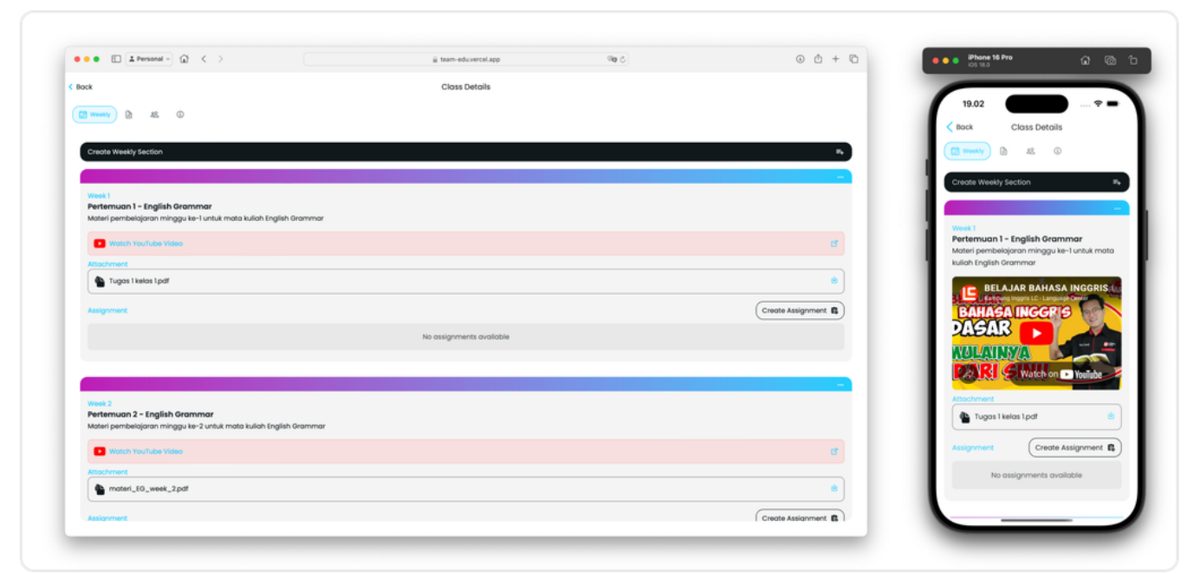Click Create Weekly Section bar in browser

466,152
